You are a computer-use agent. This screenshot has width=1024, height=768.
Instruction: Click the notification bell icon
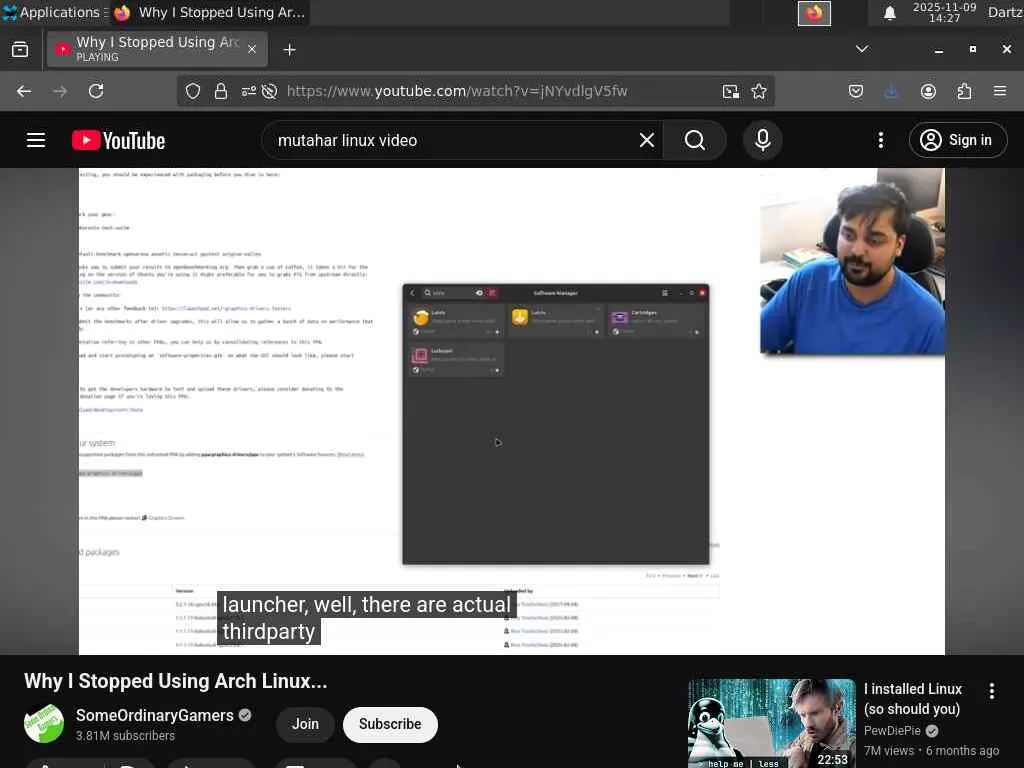click(x=889, y=13)
